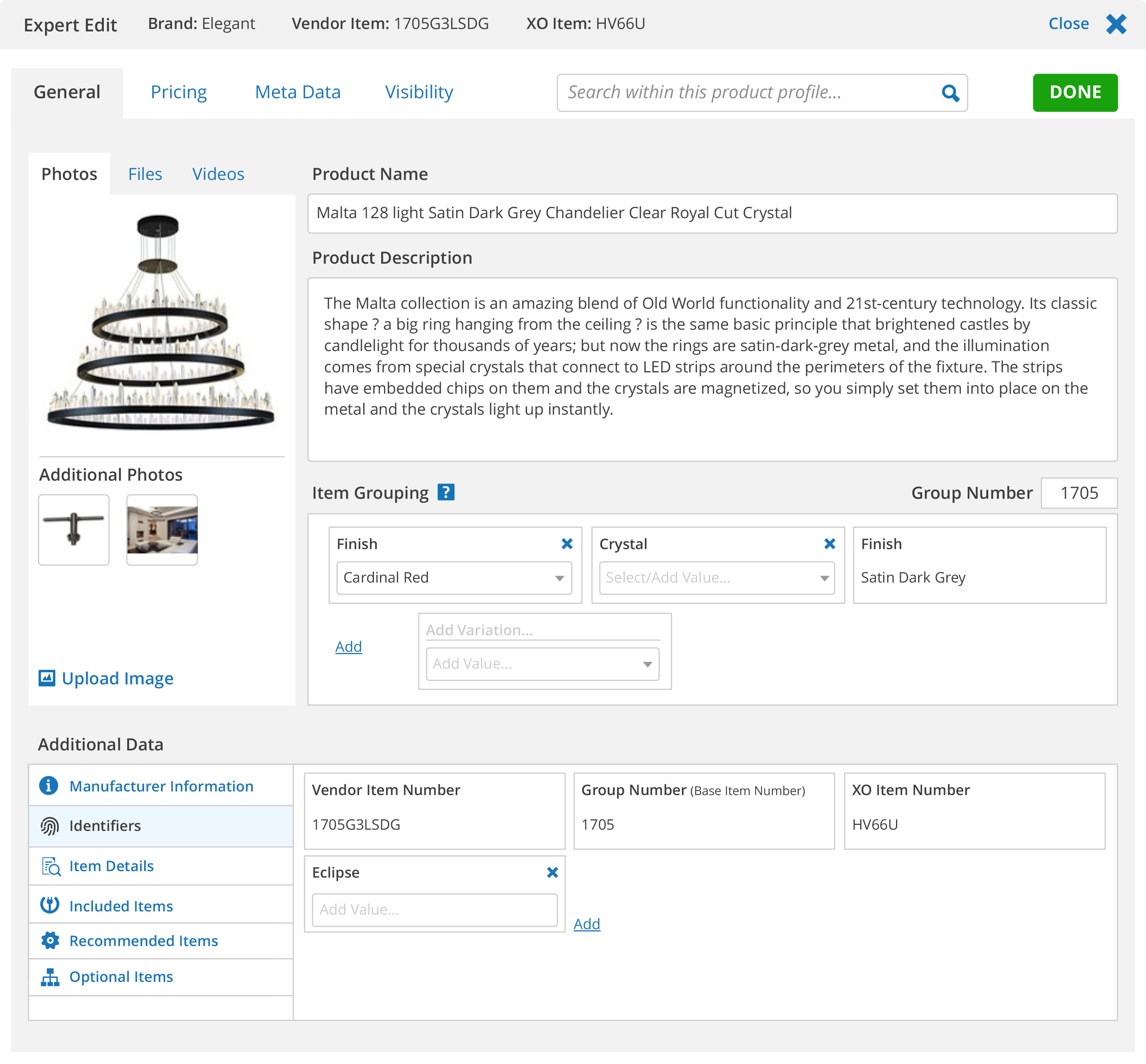1146x1064 pixels.
Task: Open the Item Grouping help icon
Action: pyautogui.click(x=446, y=492)
